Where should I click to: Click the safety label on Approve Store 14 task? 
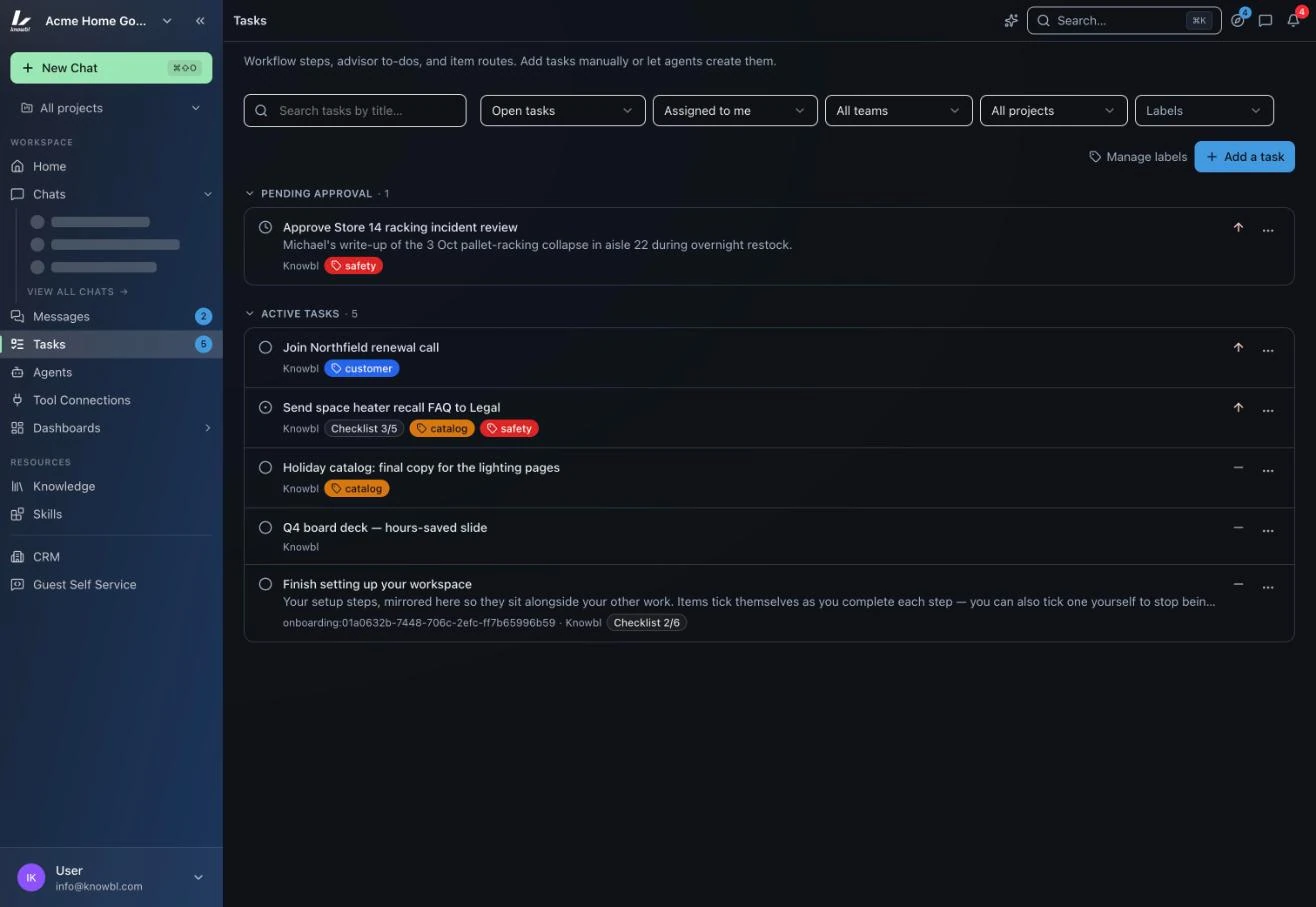click(354, 266)
